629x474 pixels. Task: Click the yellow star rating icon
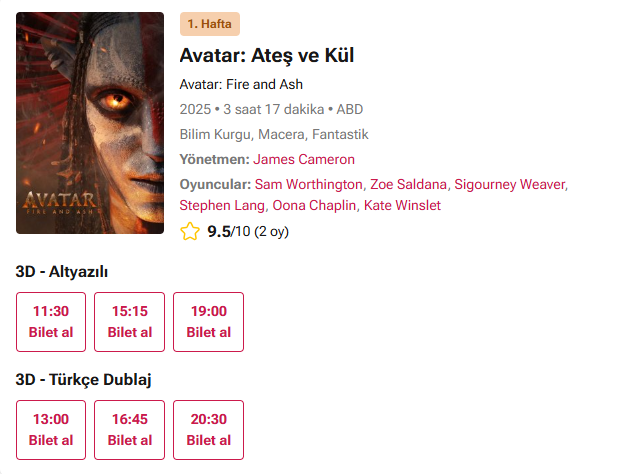click(x=190, y=232)
